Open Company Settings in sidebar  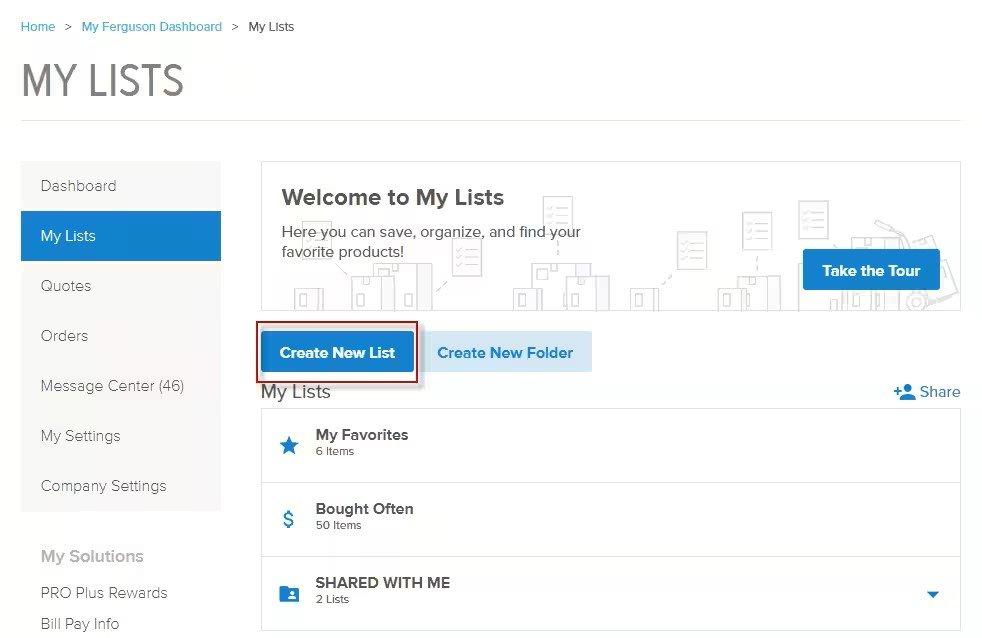point(121,486)
